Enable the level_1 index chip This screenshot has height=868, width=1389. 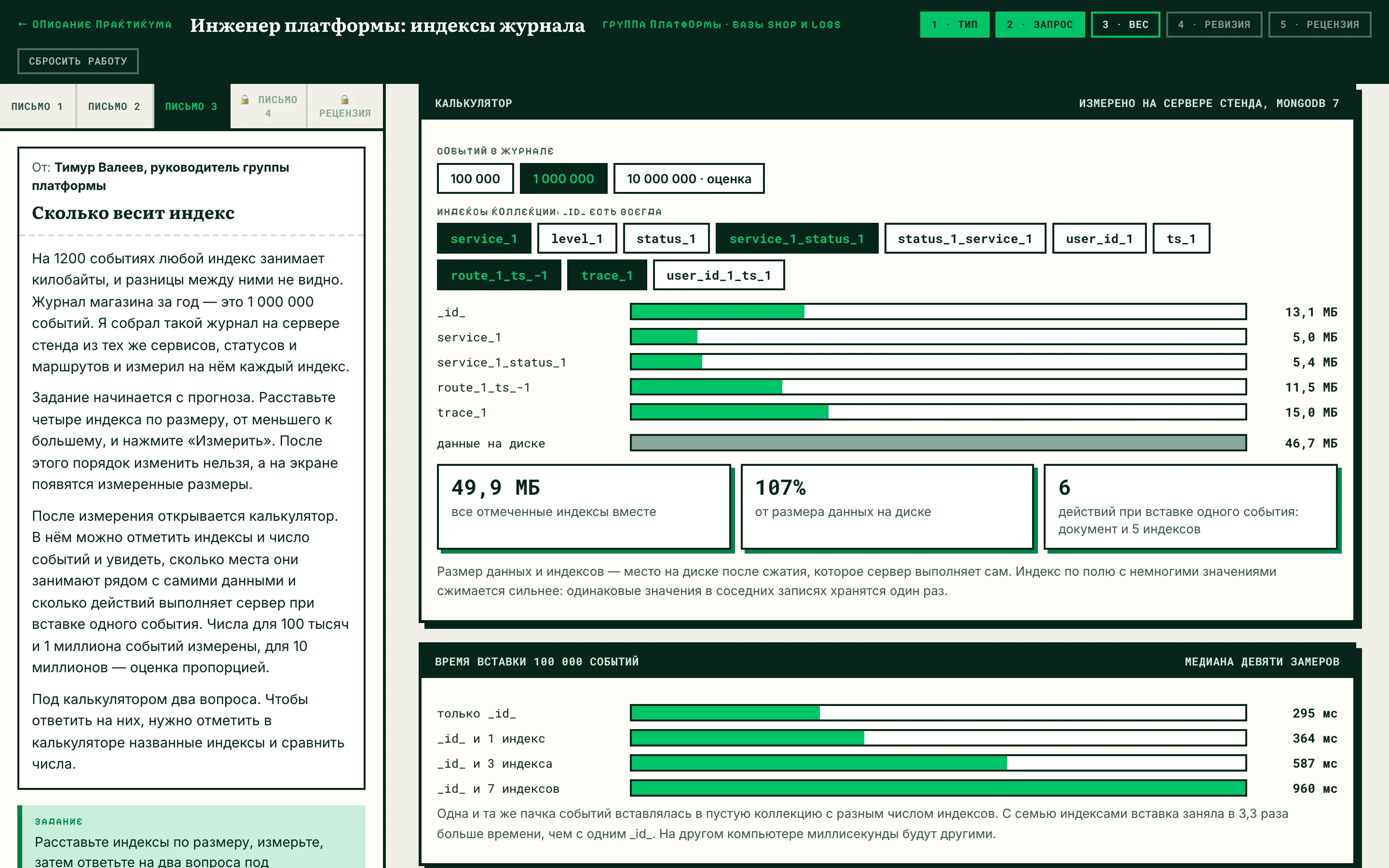click(x=577, y=238)
